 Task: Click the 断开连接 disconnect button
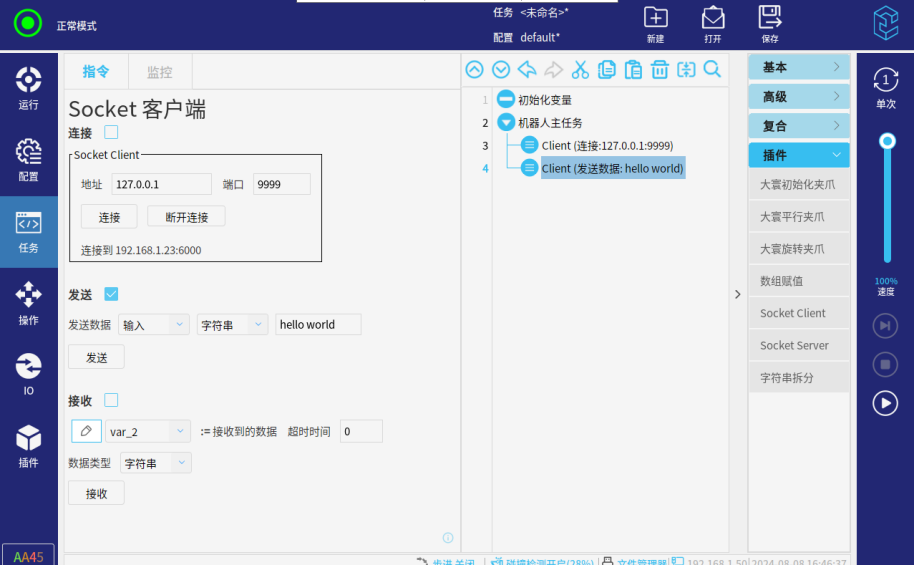[x=186, y=217]
